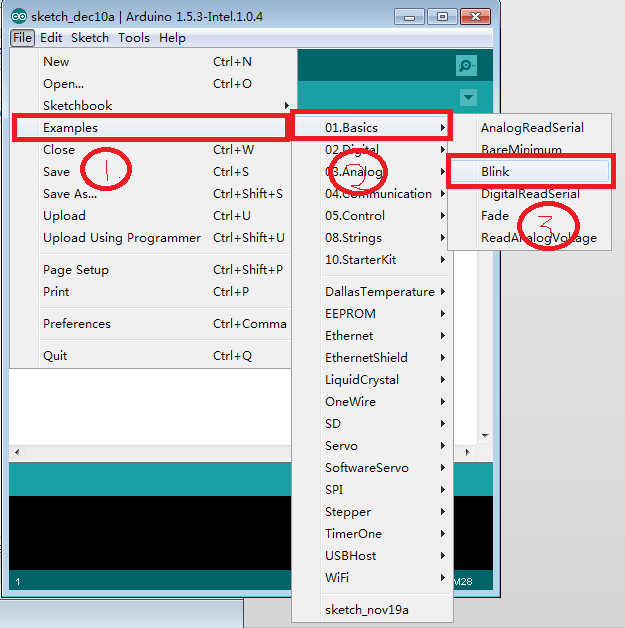
Task: Expand the WiFi library examples
Action: pyautogui.click(x=372, y=578)
